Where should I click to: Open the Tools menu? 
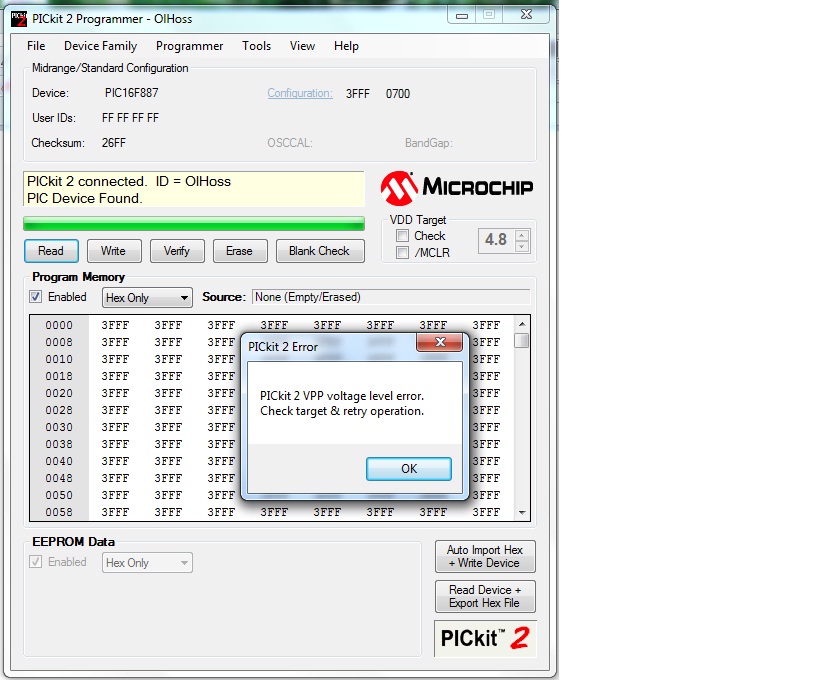[x=257, y=46]
